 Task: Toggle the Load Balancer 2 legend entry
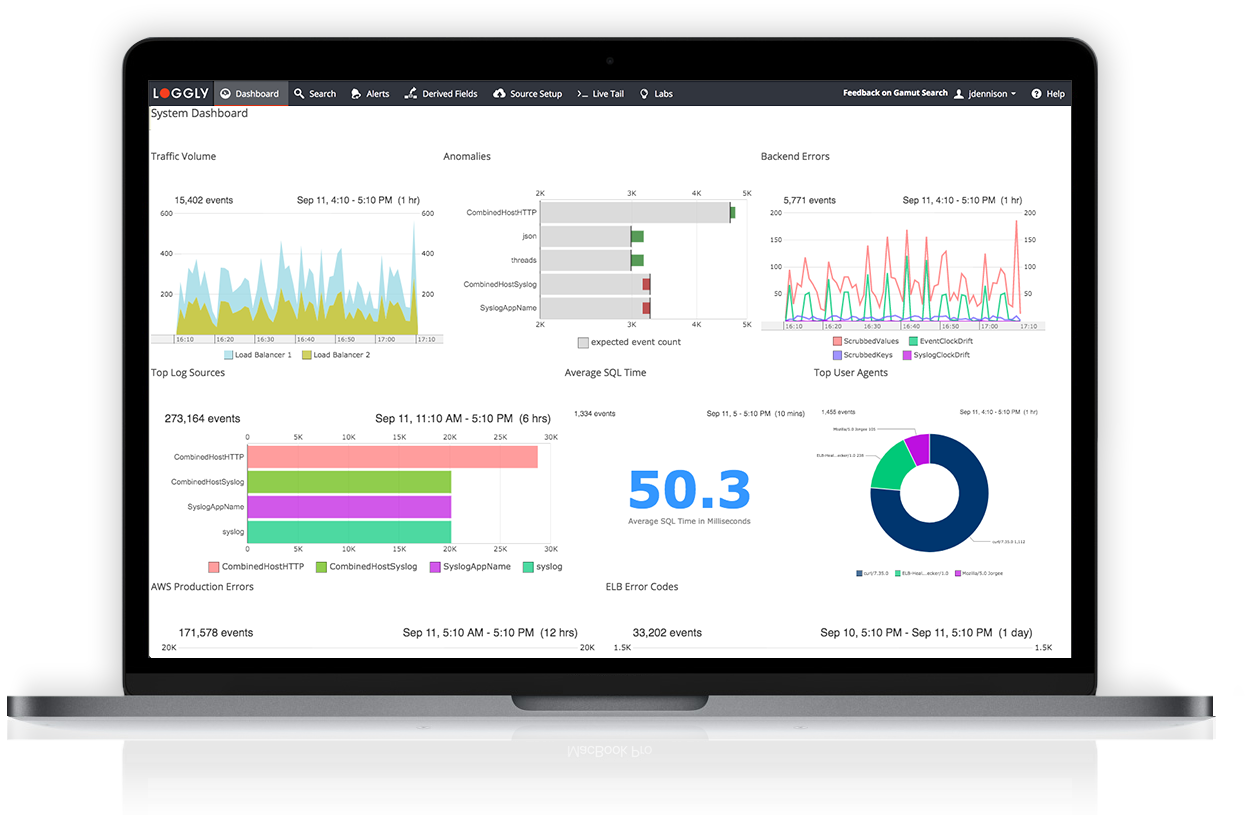click(x=336, y=355)
